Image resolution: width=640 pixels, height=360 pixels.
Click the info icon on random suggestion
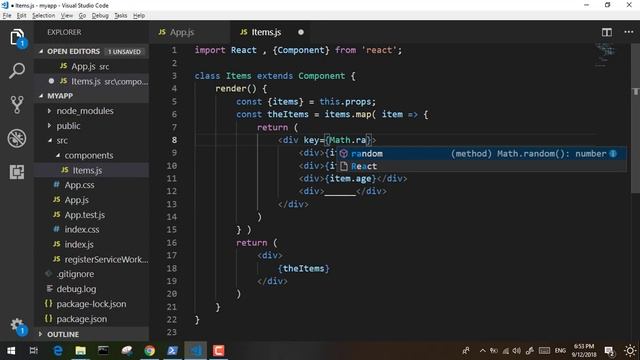tap(613, 153)
